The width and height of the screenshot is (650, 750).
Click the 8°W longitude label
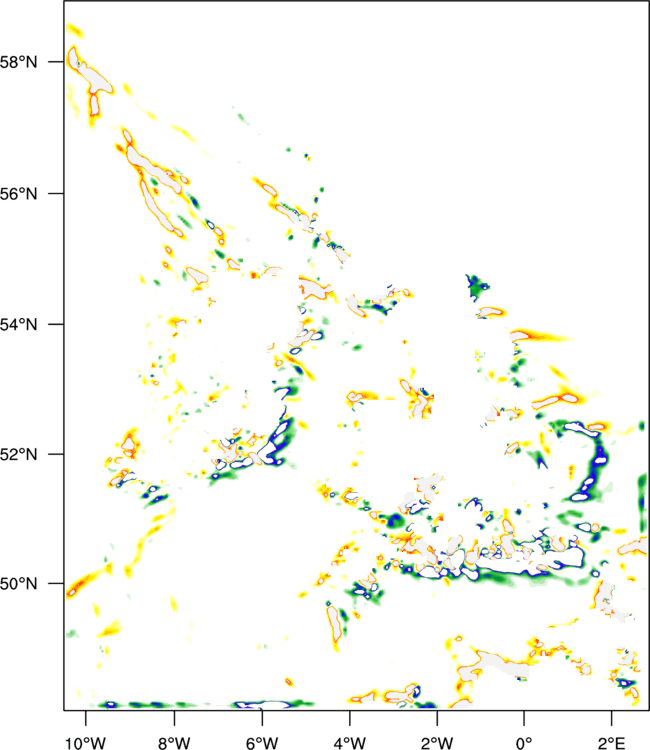coord(174,743)
